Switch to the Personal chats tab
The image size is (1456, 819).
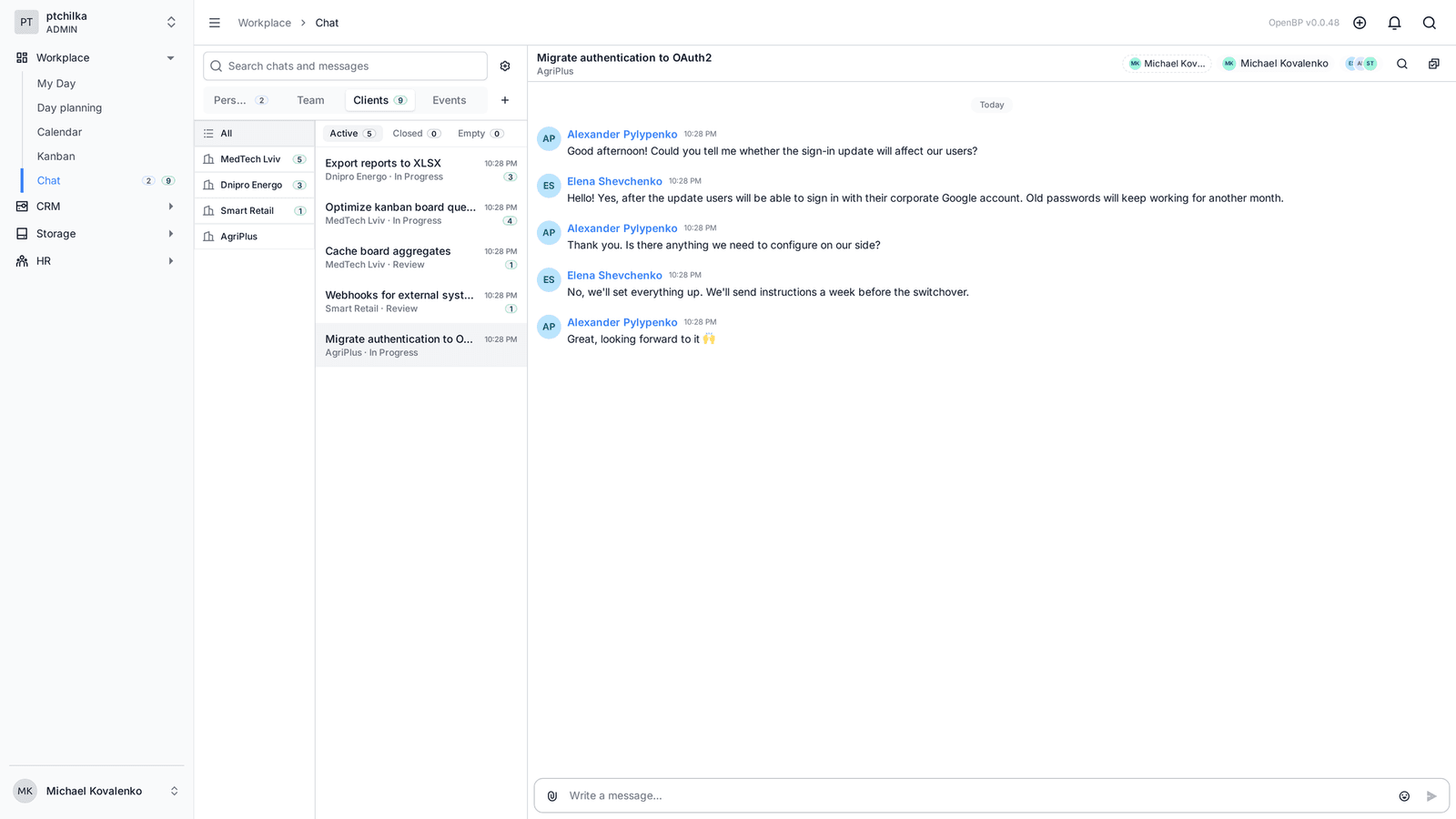(240, 100)
